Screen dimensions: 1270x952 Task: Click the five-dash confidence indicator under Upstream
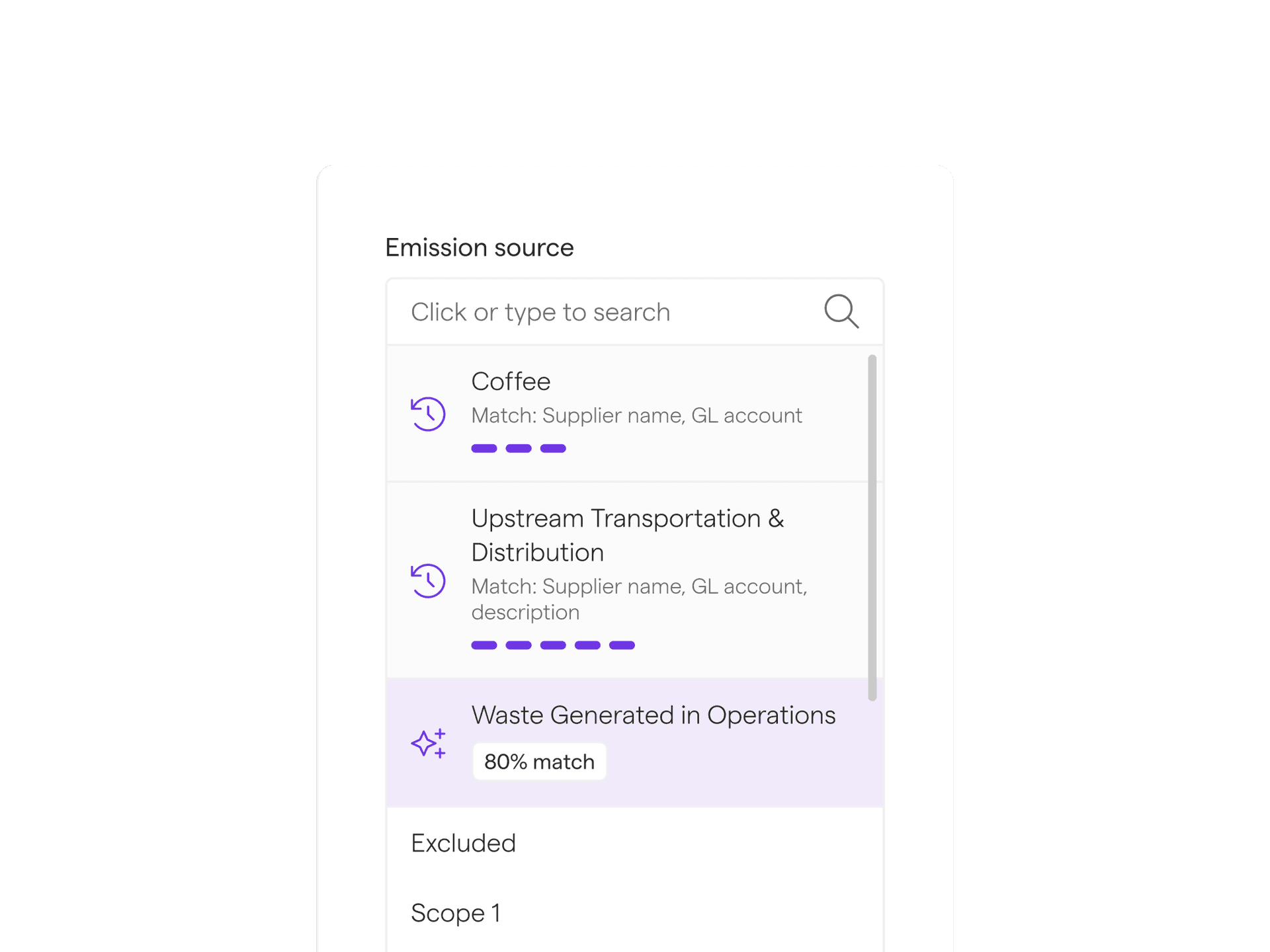[x=553, y=645]
